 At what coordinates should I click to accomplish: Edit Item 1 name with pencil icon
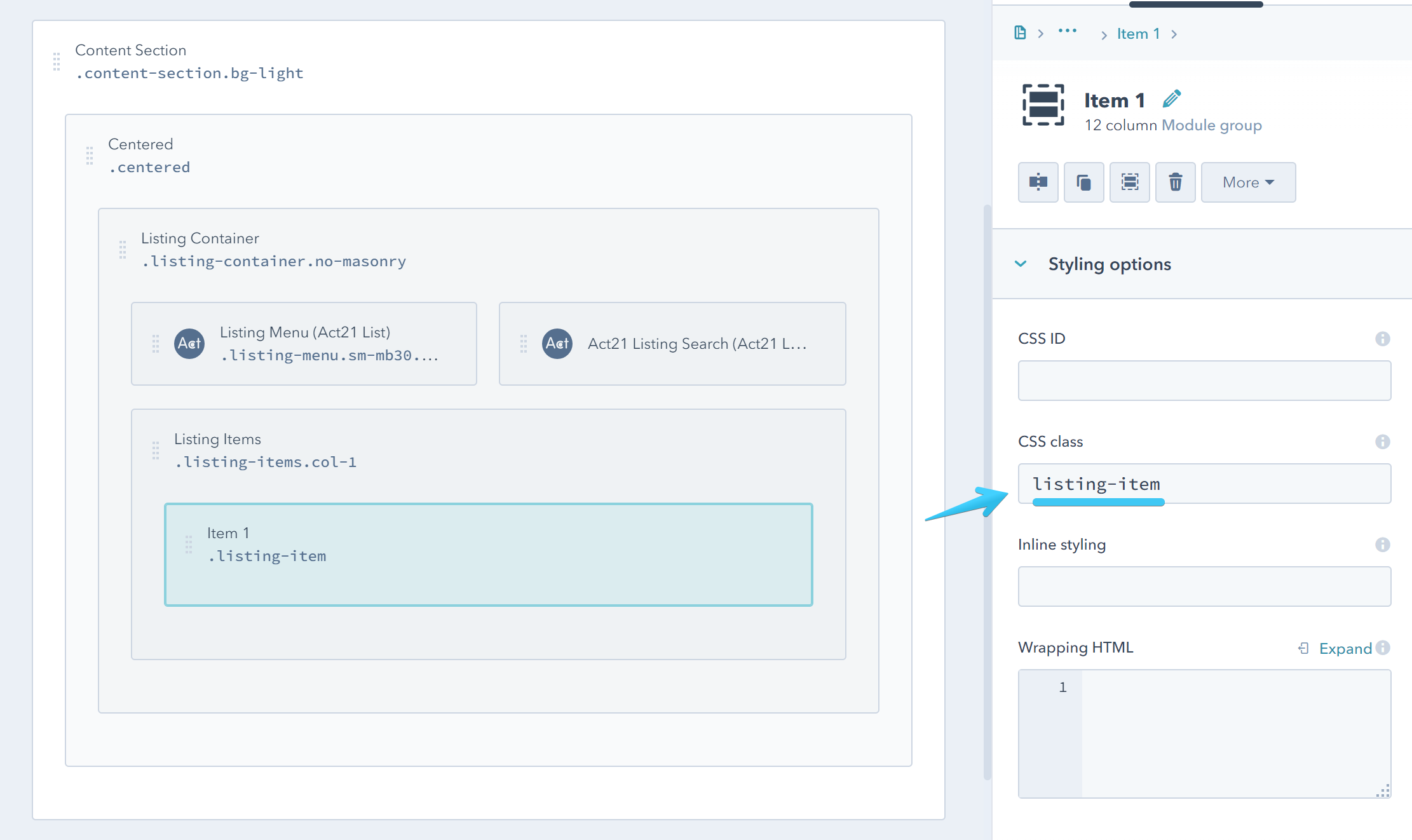pos(1171,99)
